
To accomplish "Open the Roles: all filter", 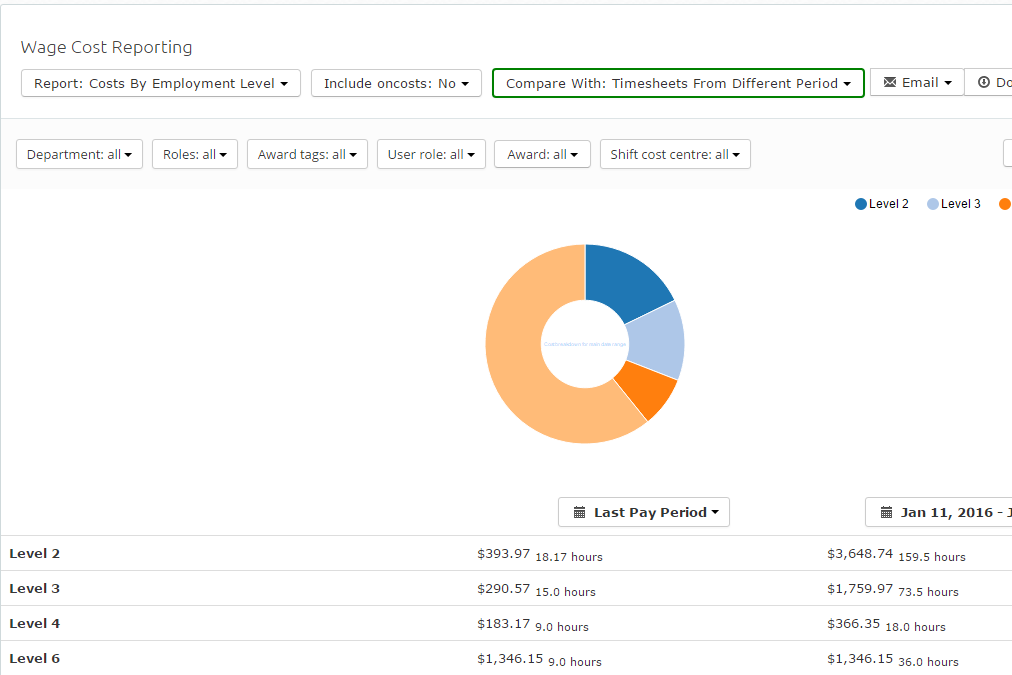I will point(195,154).
